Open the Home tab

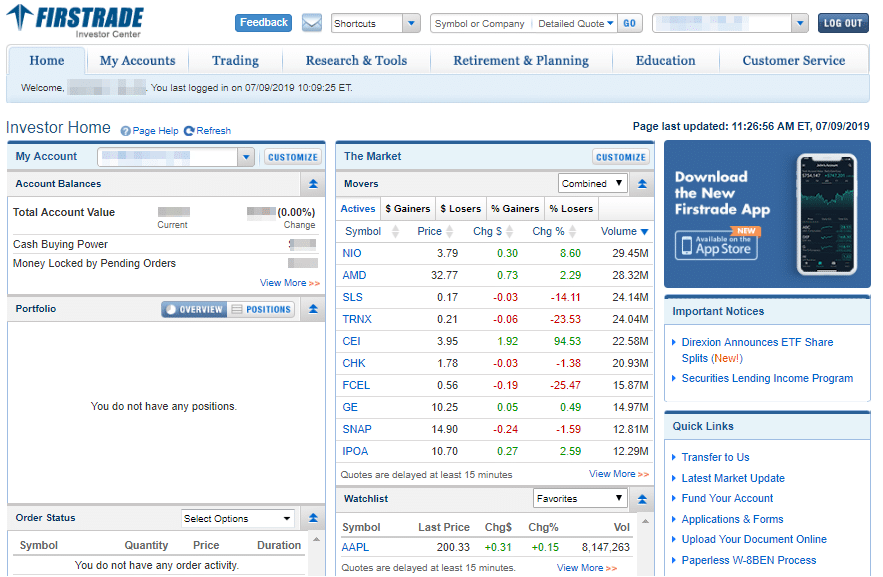pos(47,60)
